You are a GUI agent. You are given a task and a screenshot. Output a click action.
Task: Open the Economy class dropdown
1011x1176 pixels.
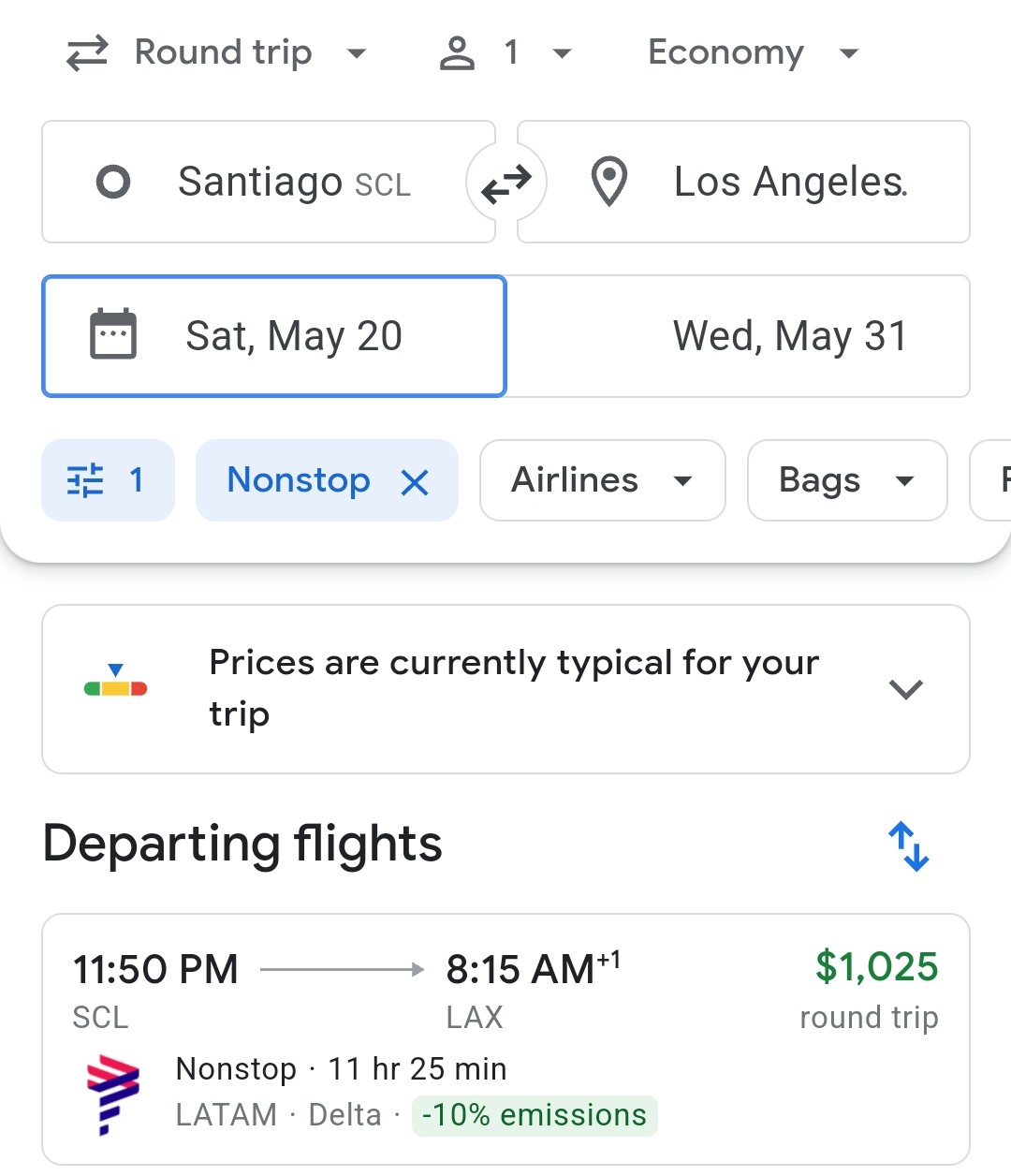point(754,53)
